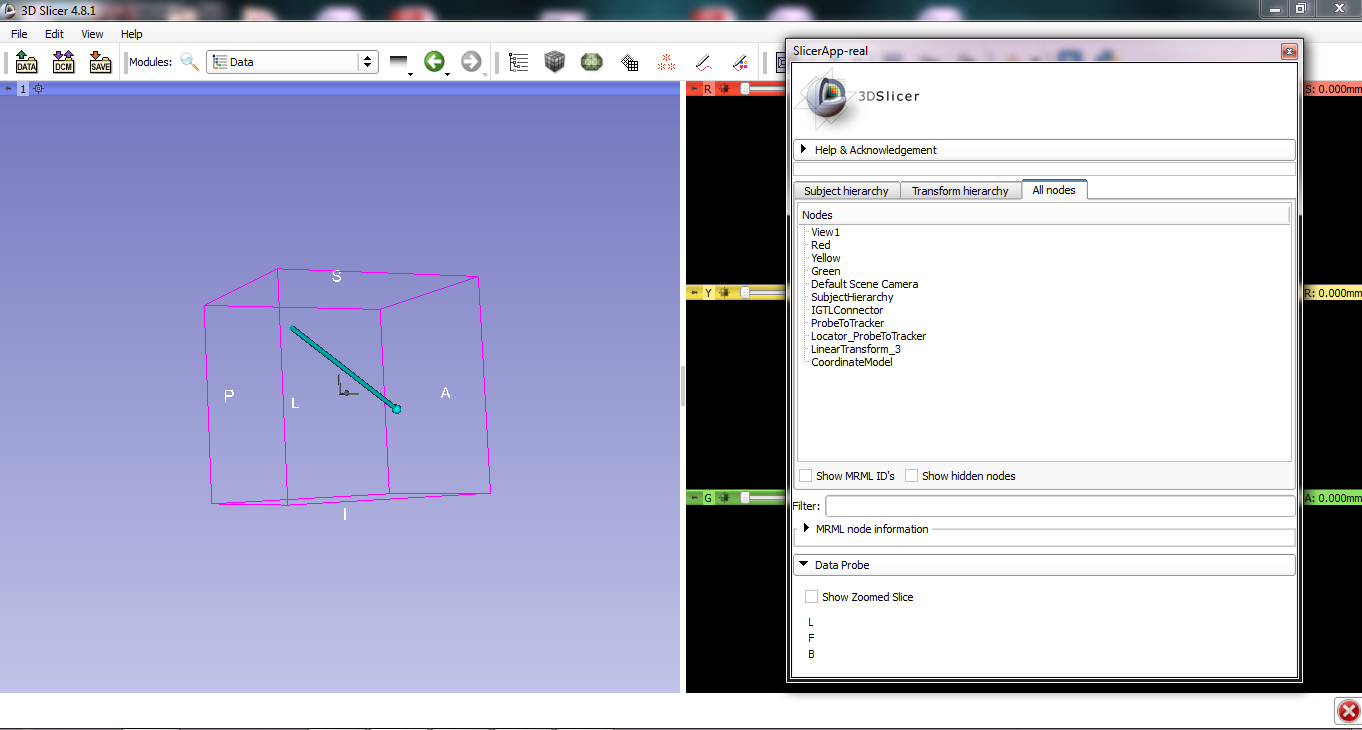Enable Show Zoomed Slice
Viewport: 1362px width, 730px height.
click(x=811, y=596)
